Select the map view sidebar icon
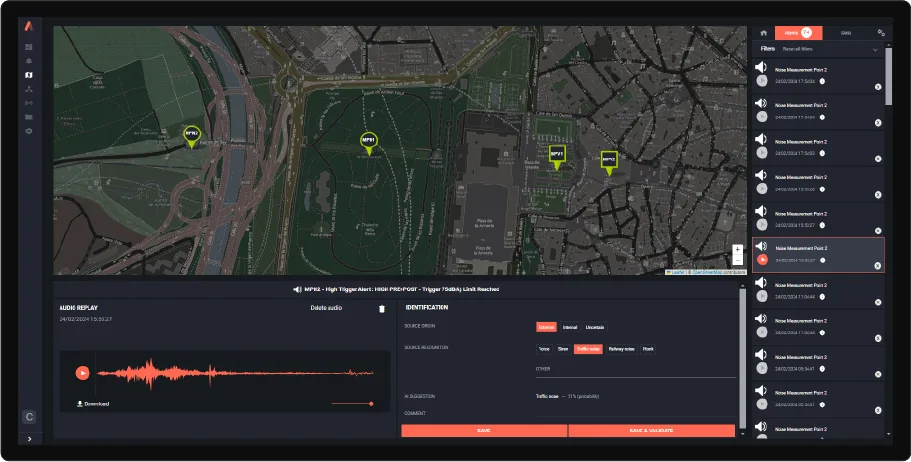 click(x=29, y=75)
